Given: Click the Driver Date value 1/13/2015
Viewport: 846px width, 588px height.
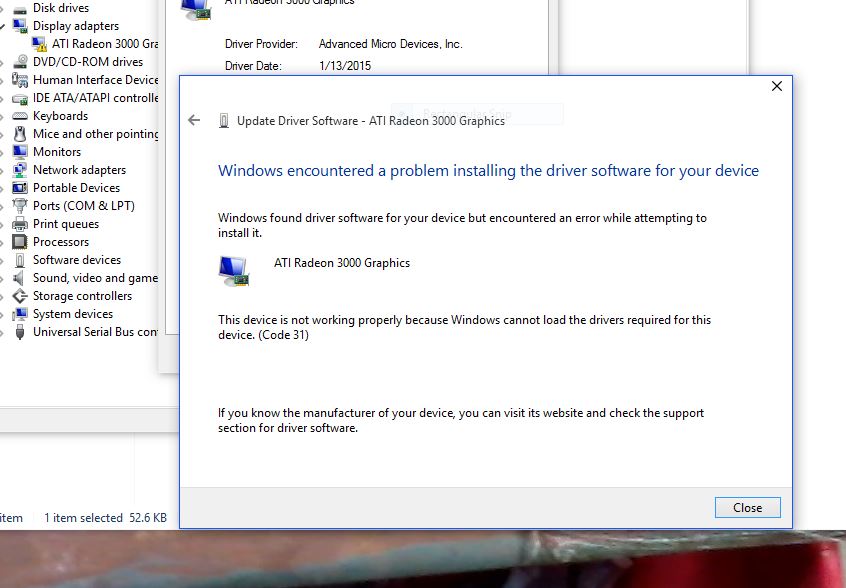Looking at the screenshot, I should pyautogui.click(x=345, y=66).
